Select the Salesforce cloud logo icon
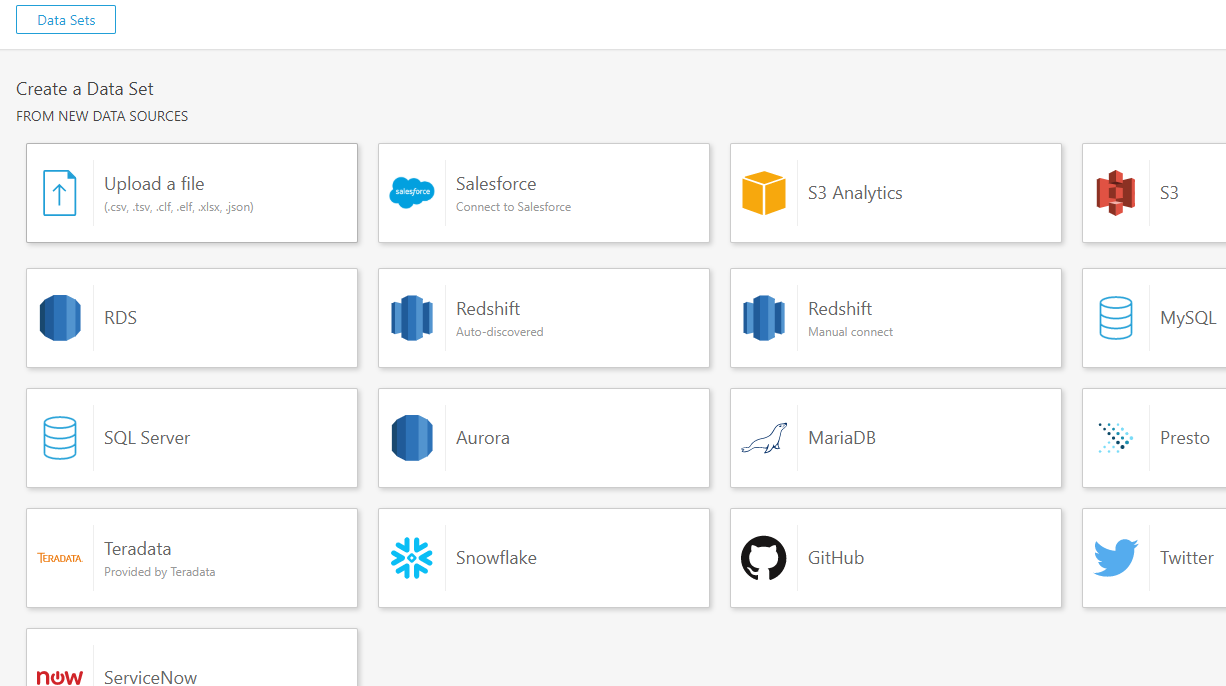1226x686 pixels. 412,192
